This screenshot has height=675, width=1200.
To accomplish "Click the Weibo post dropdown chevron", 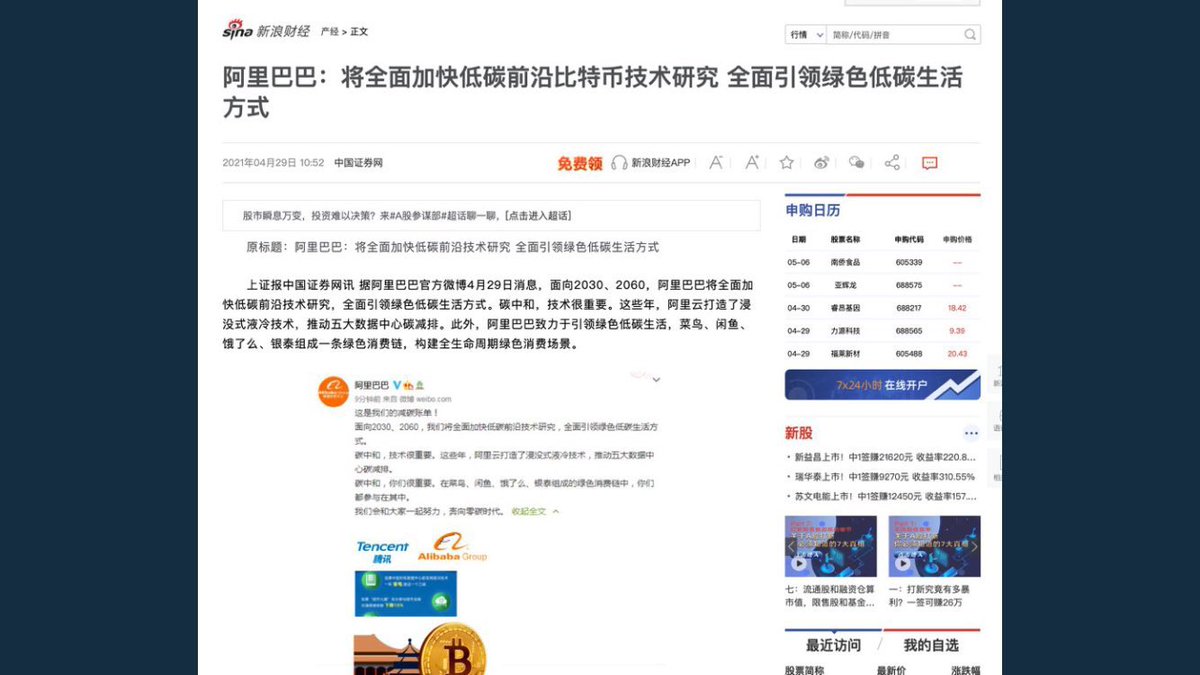I will 656,380.
